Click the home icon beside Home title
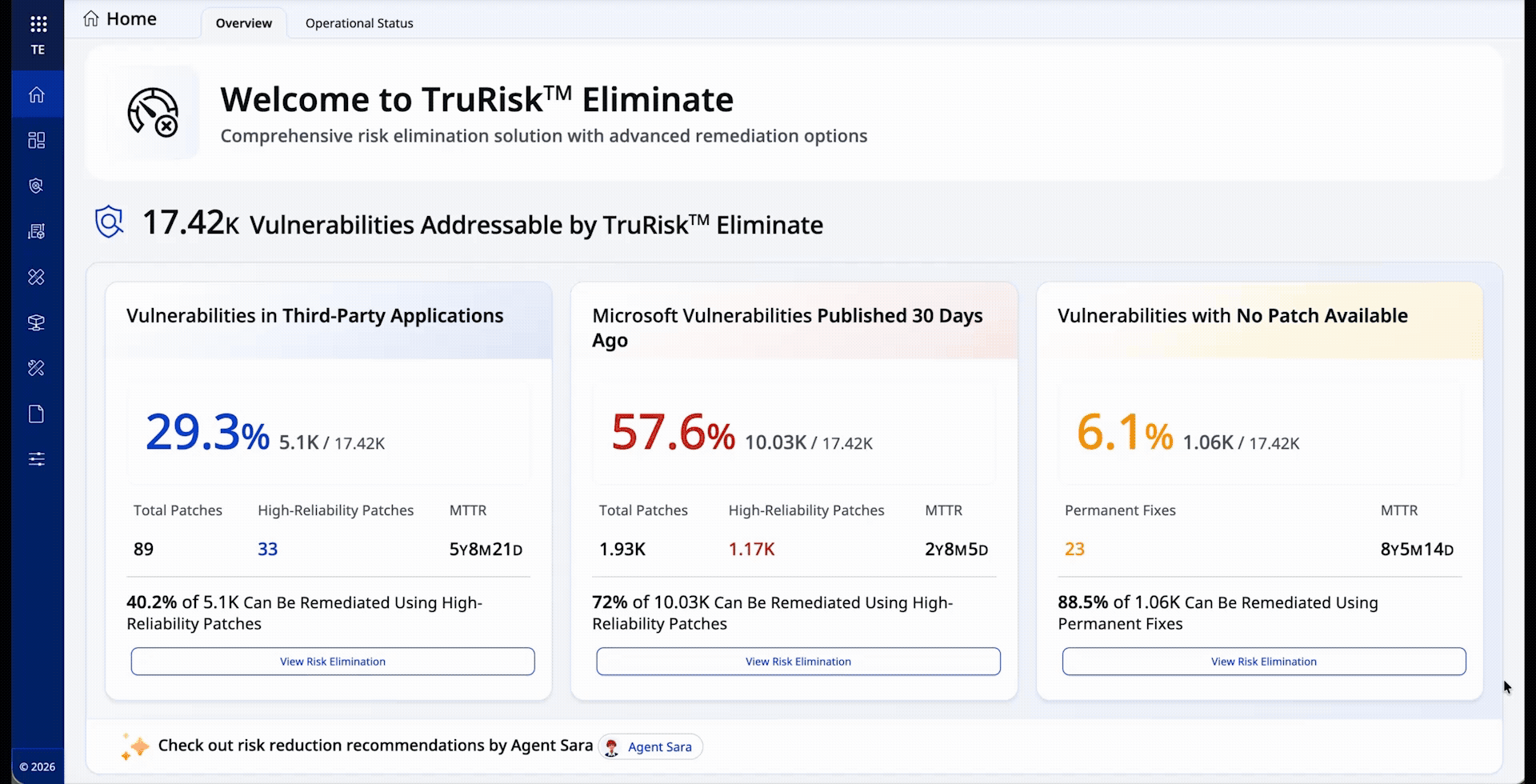This screenshot has width=1536, height=784. point(91,18)
